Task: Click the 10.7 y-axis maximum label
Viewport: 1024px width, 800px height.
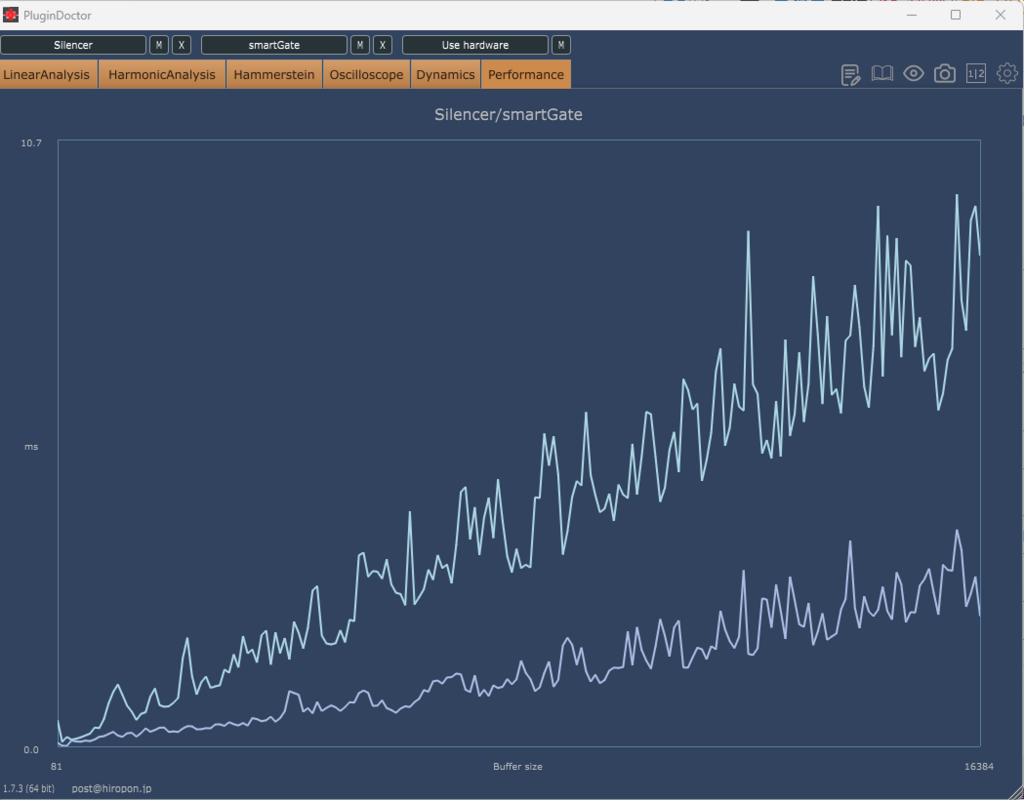Action: (x=31, y=143)
